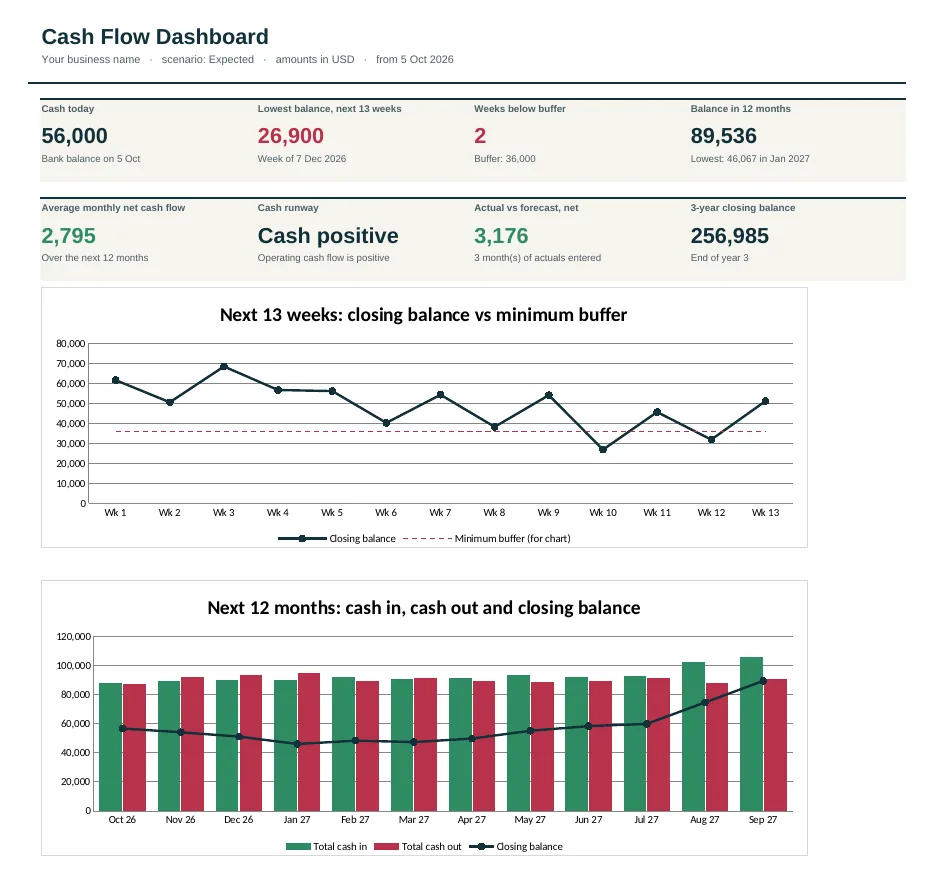Viewport: 934px width, 884px height.
Task: Click the Wk 1 closing balance data point
Action: (x=116, y=380)
